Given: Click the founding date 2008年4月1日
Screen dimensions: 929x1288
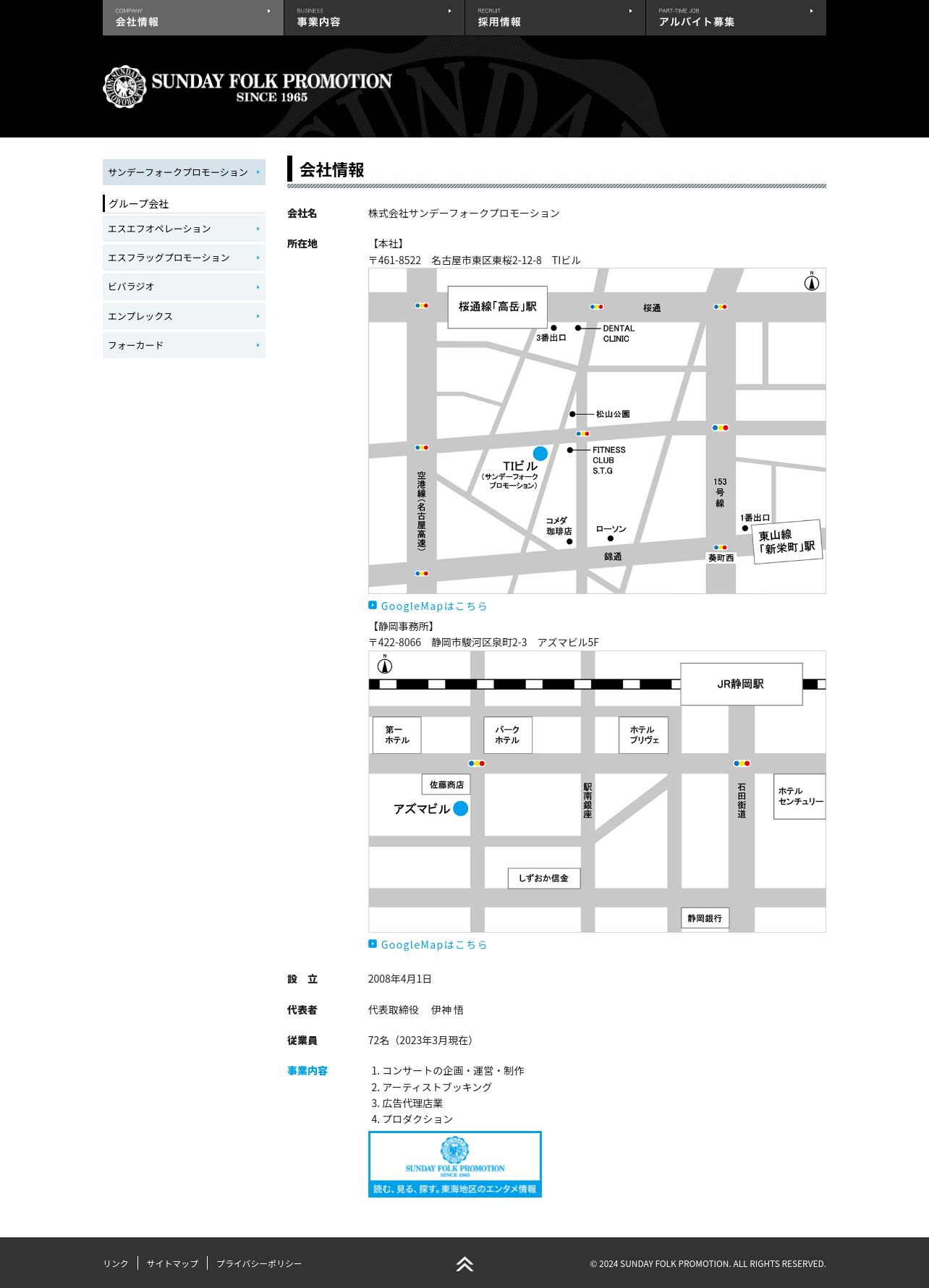Looking at the screenshot, I should pyautogui.click(x=400, y=979).
